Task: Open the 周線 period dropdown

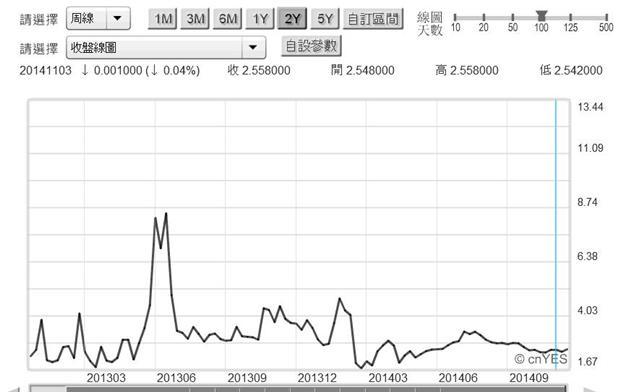Action: click(x=98, y=18)
